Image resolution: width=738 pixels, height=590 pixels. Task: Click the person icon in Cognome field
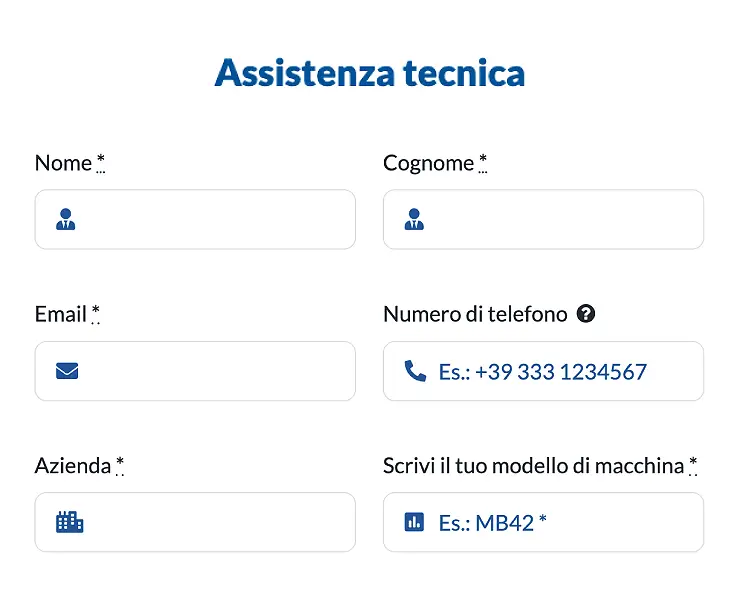[414, 219]
